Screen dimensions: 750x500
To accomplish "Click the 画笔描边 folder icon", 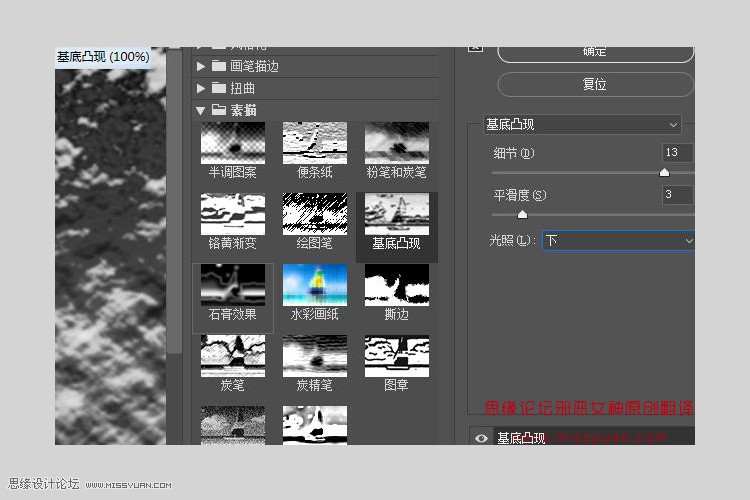I will (219, 66).
